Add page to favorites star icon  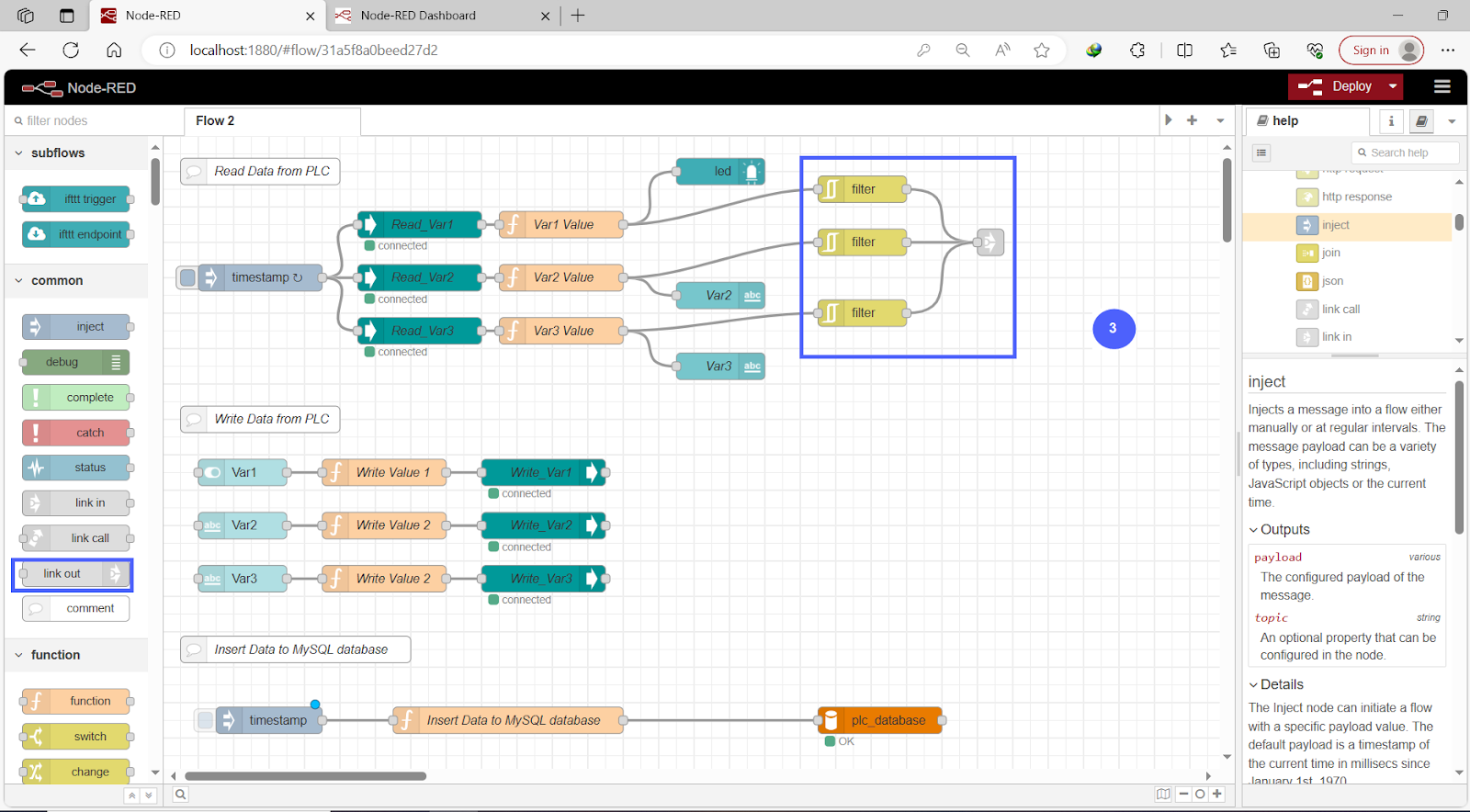1041,51
